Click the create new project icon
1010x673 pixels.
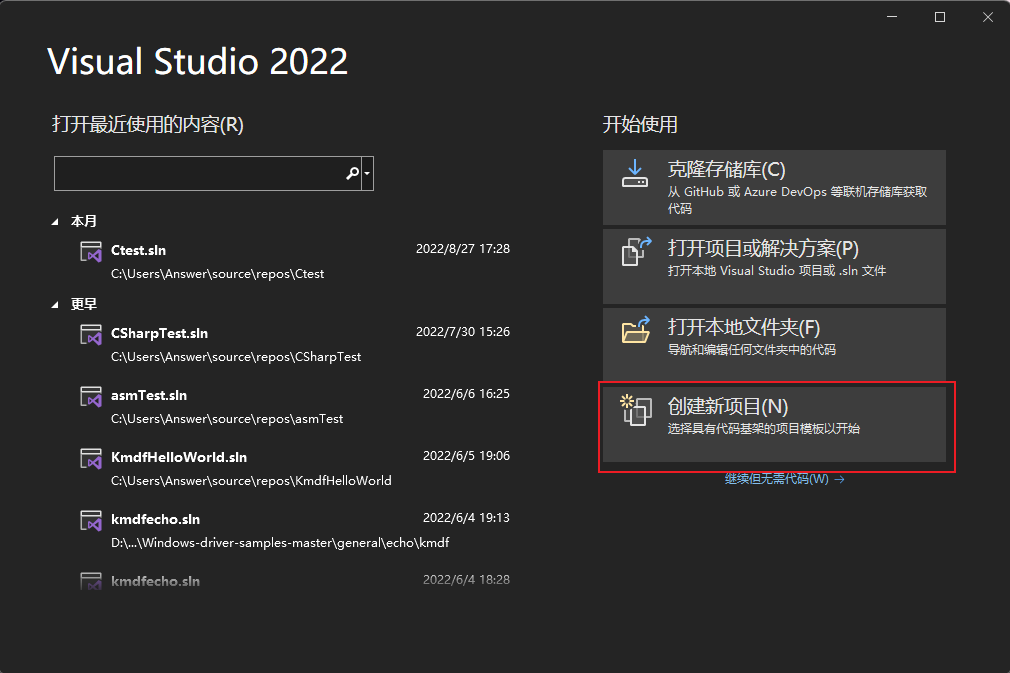point(635,410)
